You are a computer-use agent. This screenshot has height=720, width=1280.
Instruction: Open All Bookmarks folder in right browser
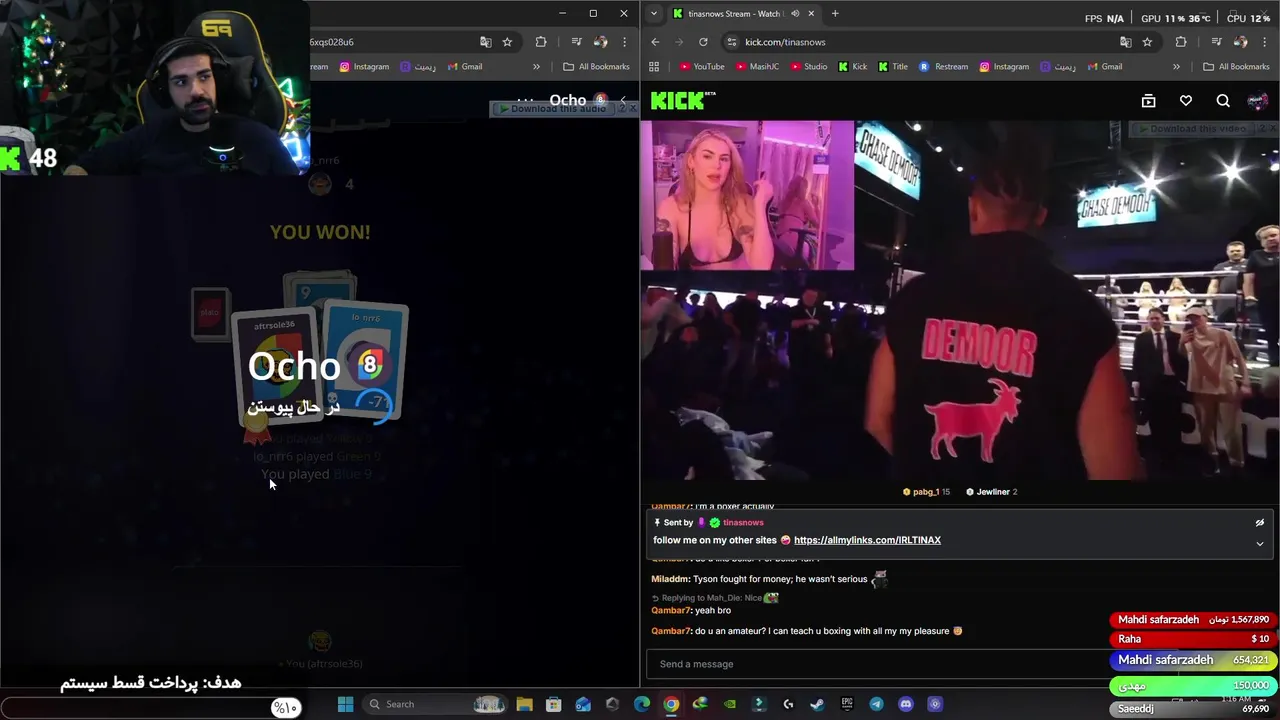click(1236, 67)
